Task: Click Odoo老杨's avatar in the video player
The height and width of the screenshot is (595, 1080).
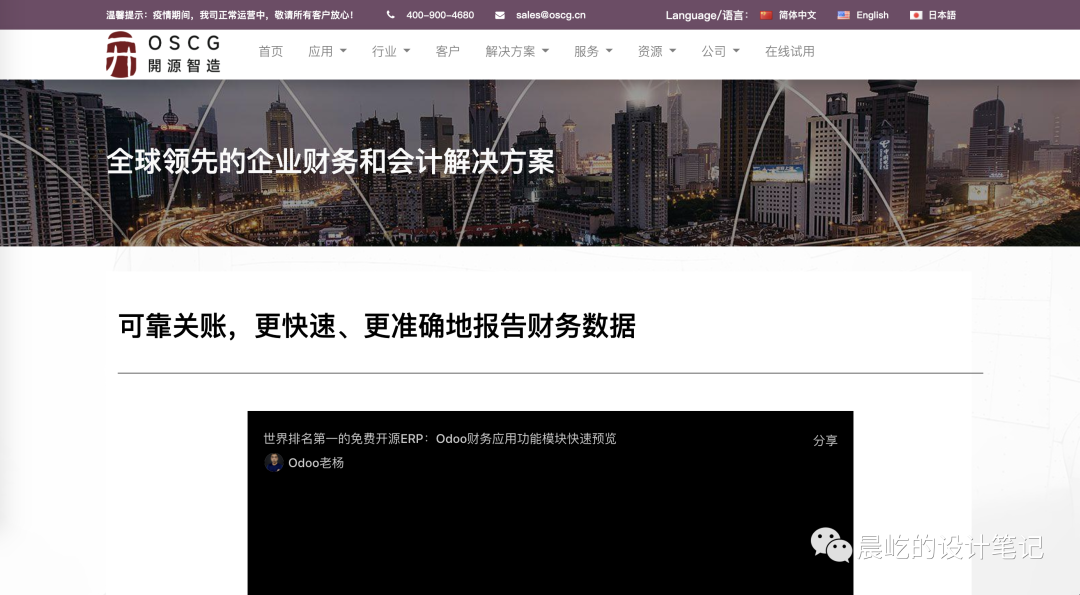Action: point(272,463)
